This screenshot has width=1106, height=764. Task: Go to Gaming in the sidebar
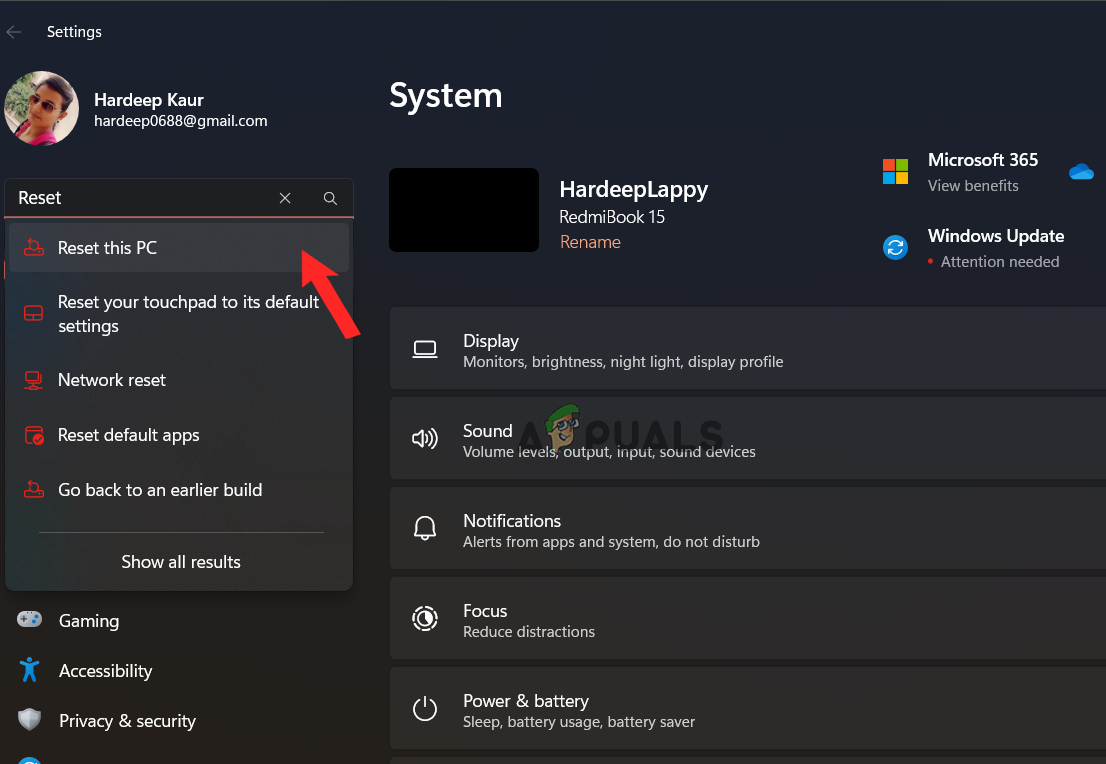[89, 621]
